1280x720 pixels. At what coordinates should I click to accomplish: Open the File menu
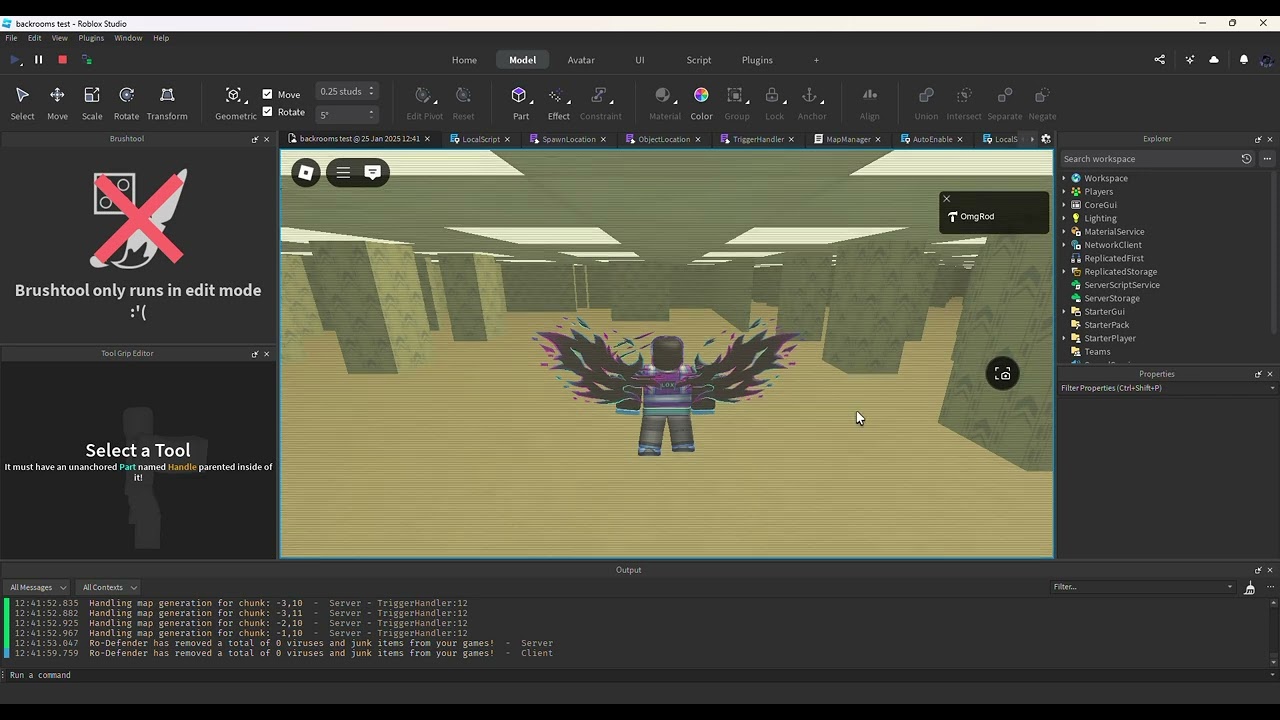click(x=11, y=38)
